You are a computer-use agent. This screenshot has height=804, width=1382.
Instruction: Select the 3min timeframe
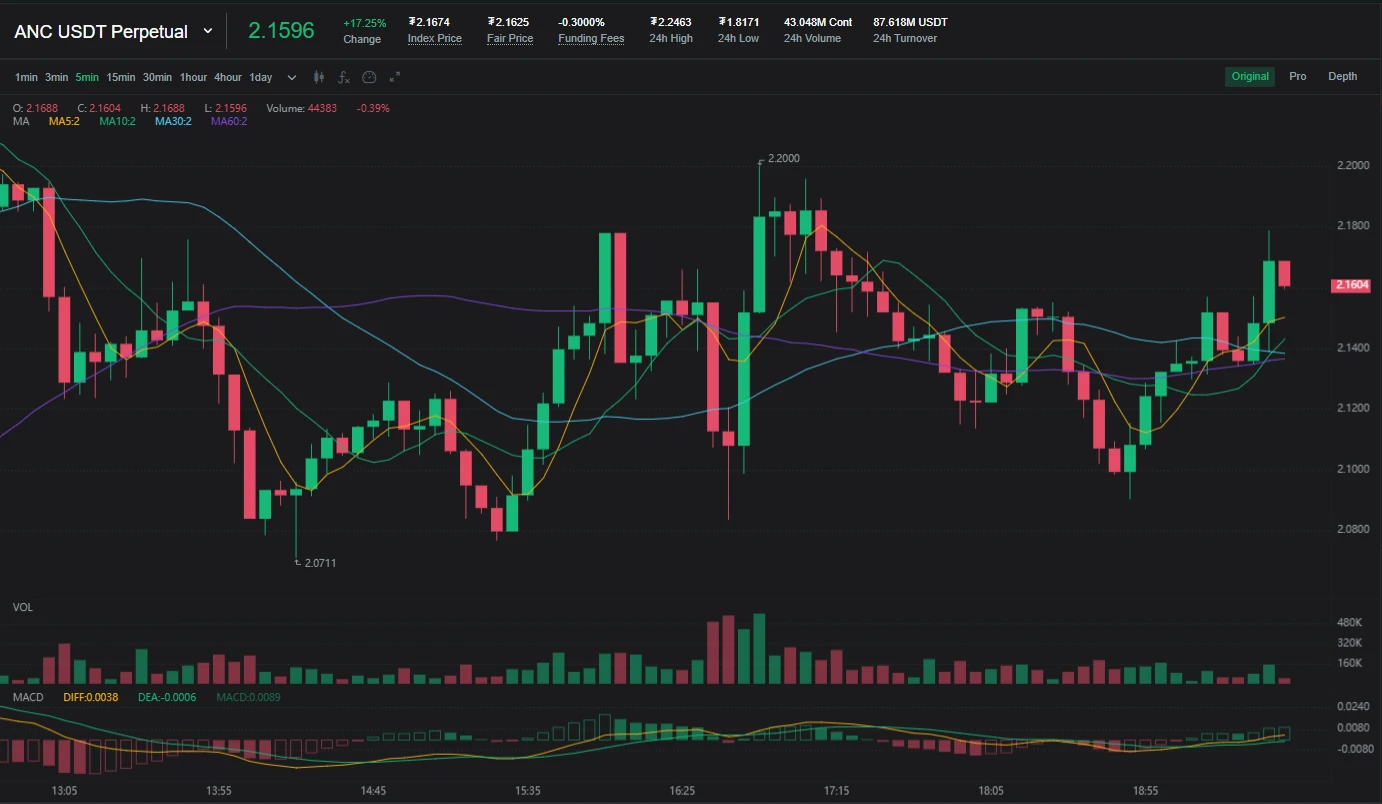56,77
